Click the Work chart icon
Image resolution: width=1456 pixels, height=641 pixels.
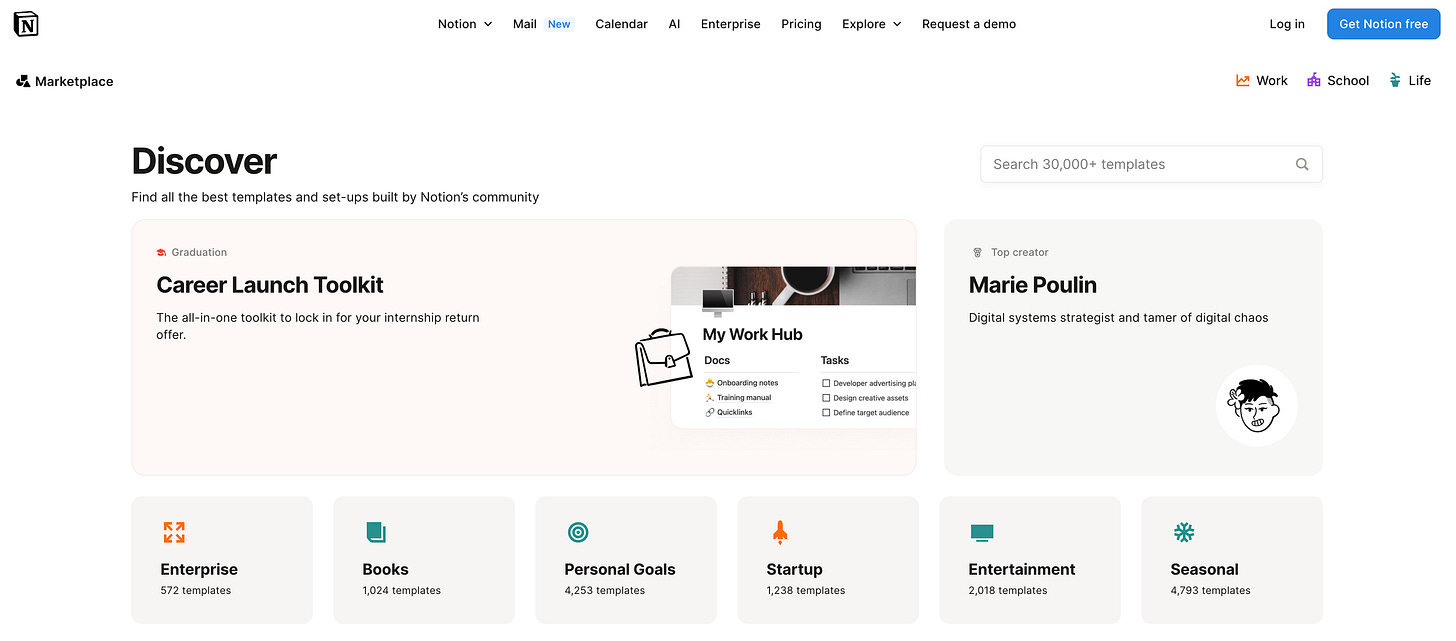(x=1243, y=80)
